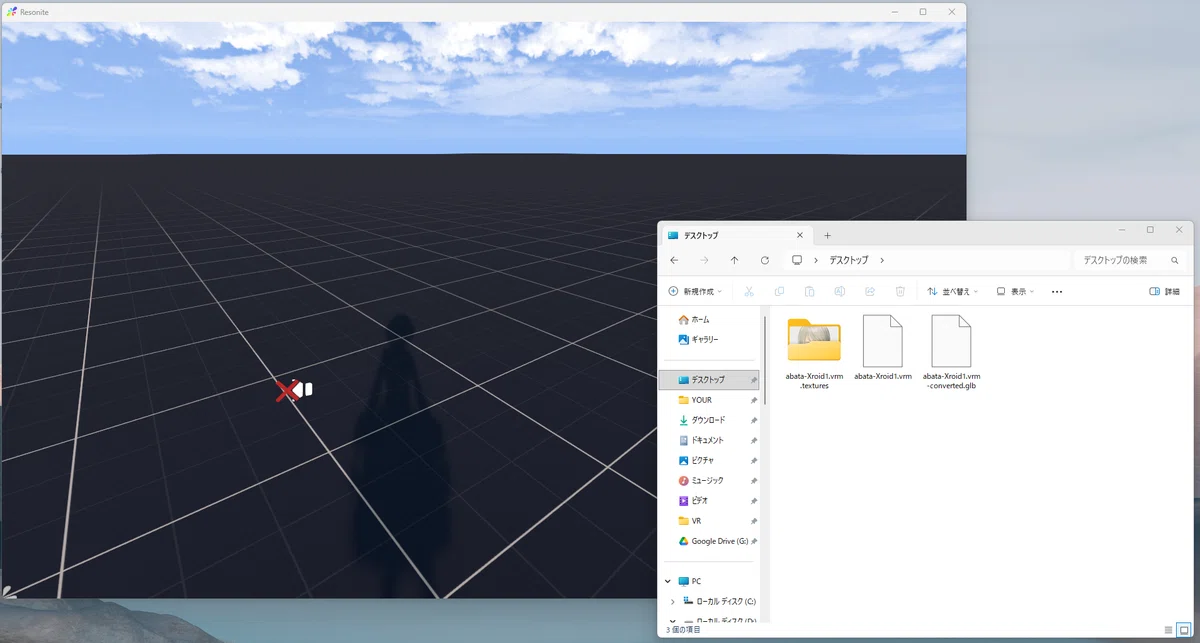Minimize the File Explorer window

(x=1122, y=230)
